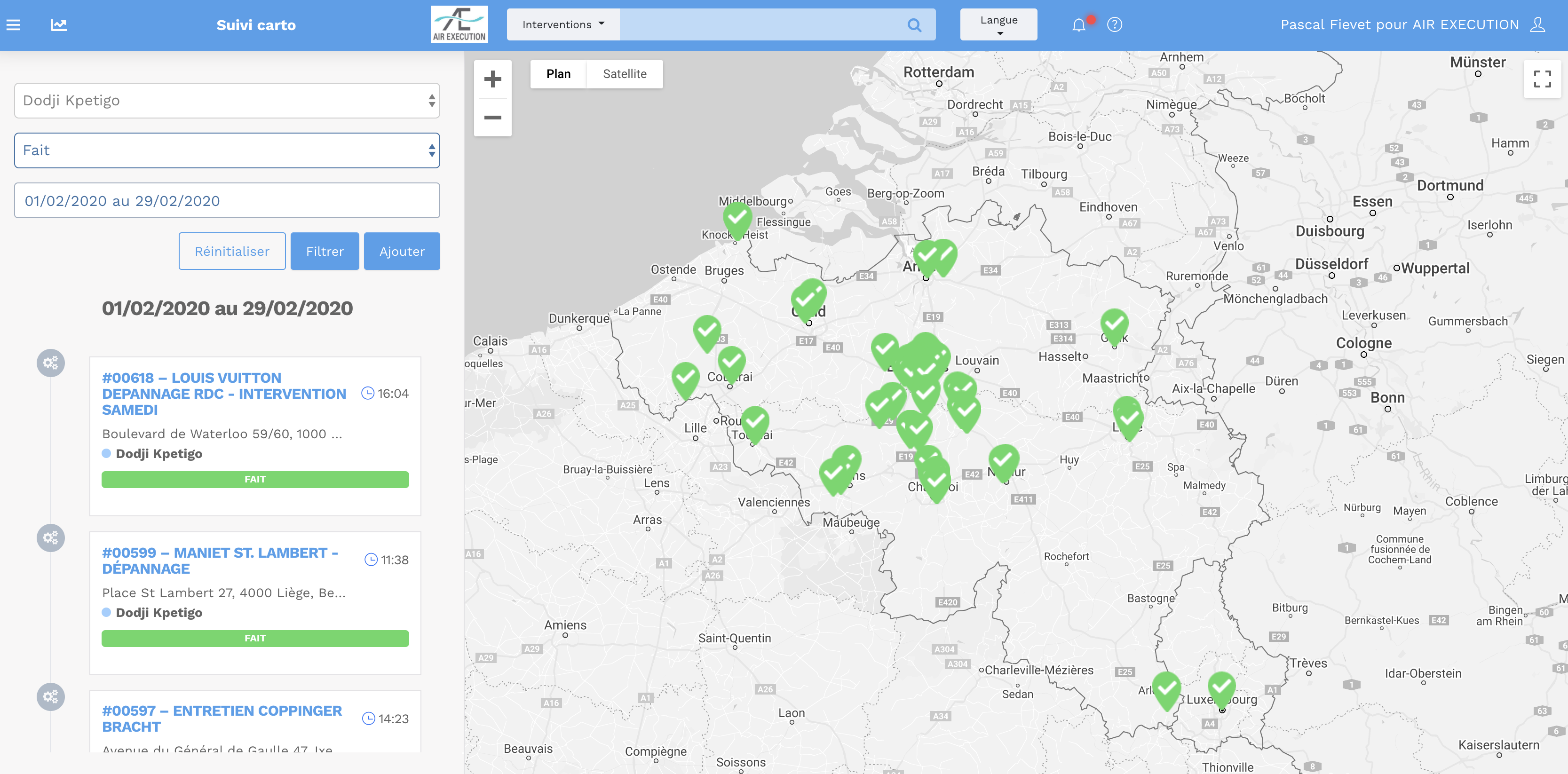The image size is (1568, 774).
Task: Toggle map fullscreen view
Action: click(x=1542, y=79)
